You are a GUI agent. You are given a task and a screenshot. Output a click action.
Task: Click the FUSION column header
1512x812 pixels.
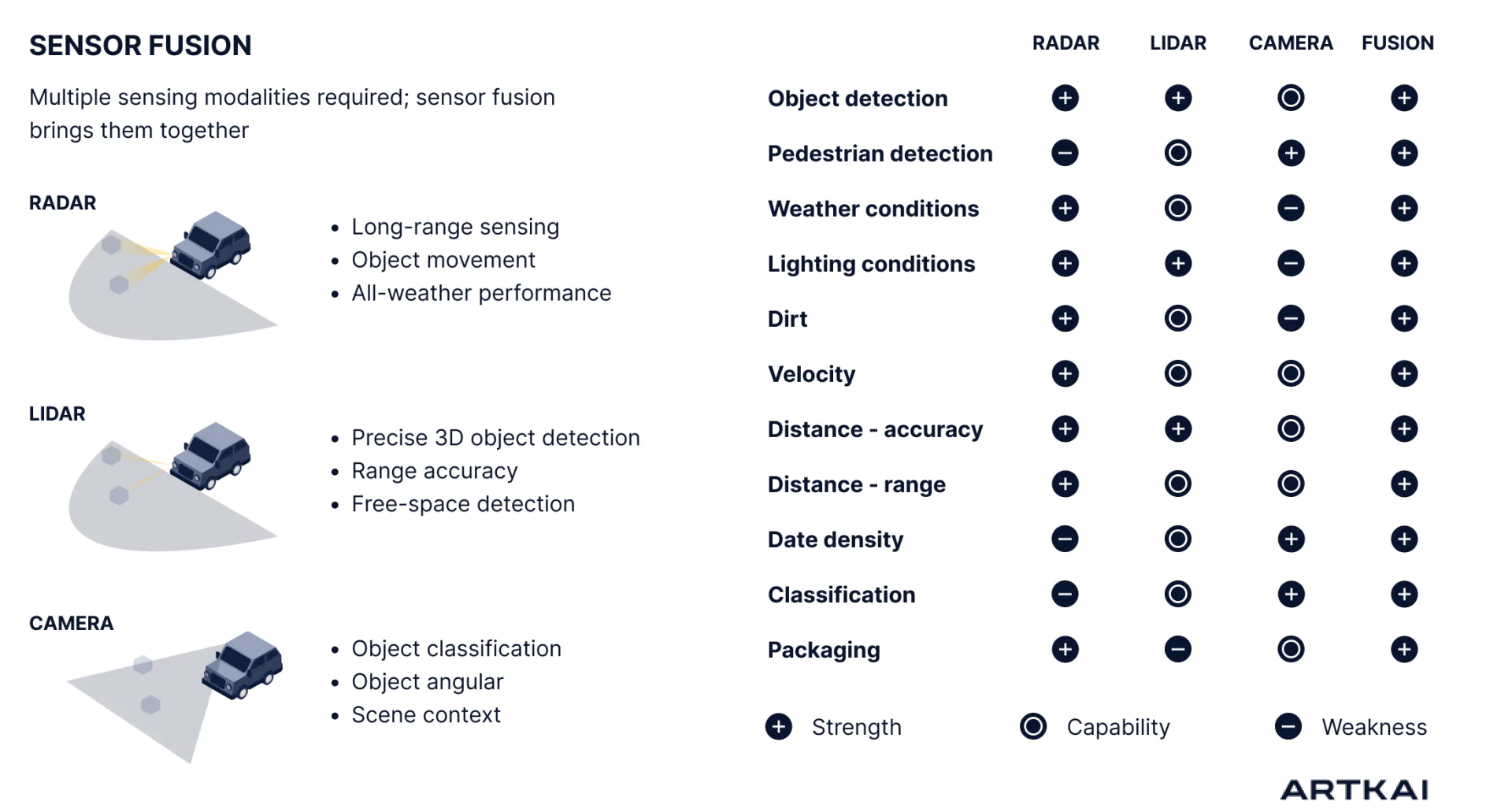point(1398,43)
